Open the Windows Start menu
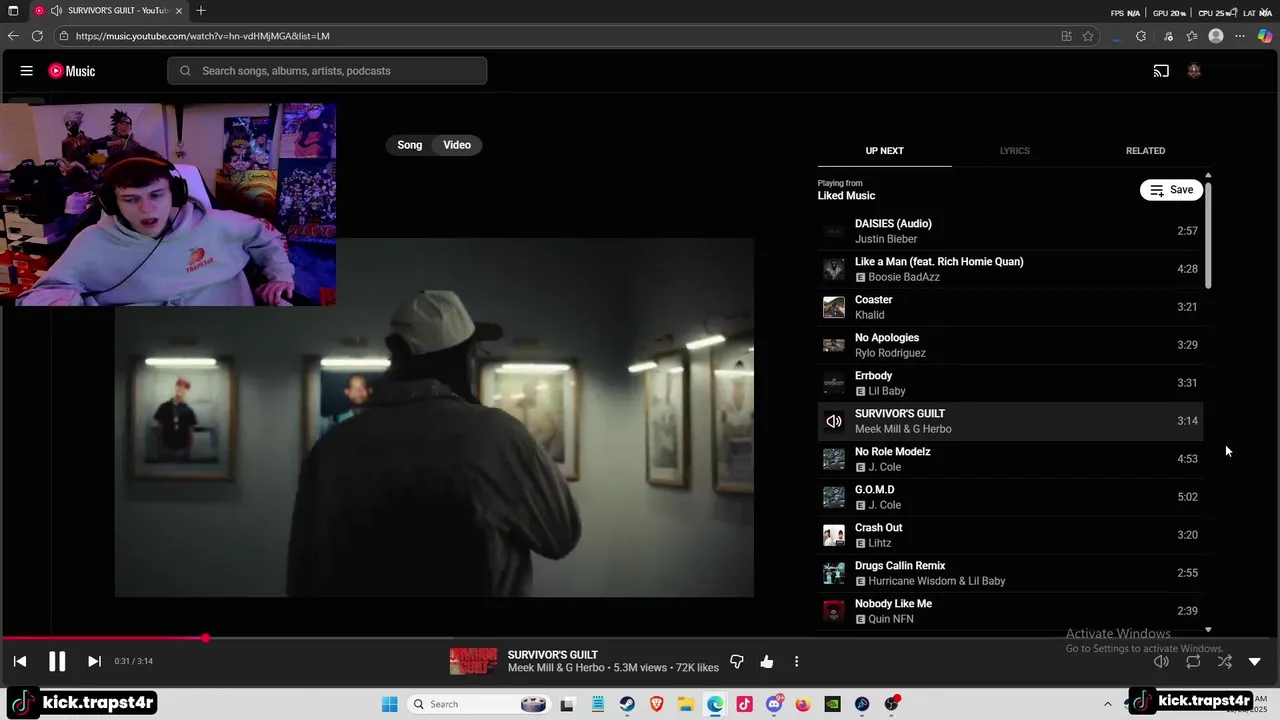The width and height of the screenshot is (1280, 720). [390, 704]
